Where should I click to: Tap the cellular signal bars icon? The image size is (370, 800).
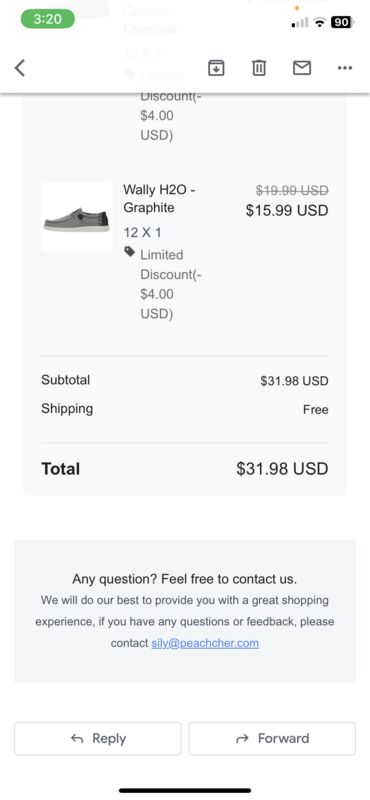[300, 22]
